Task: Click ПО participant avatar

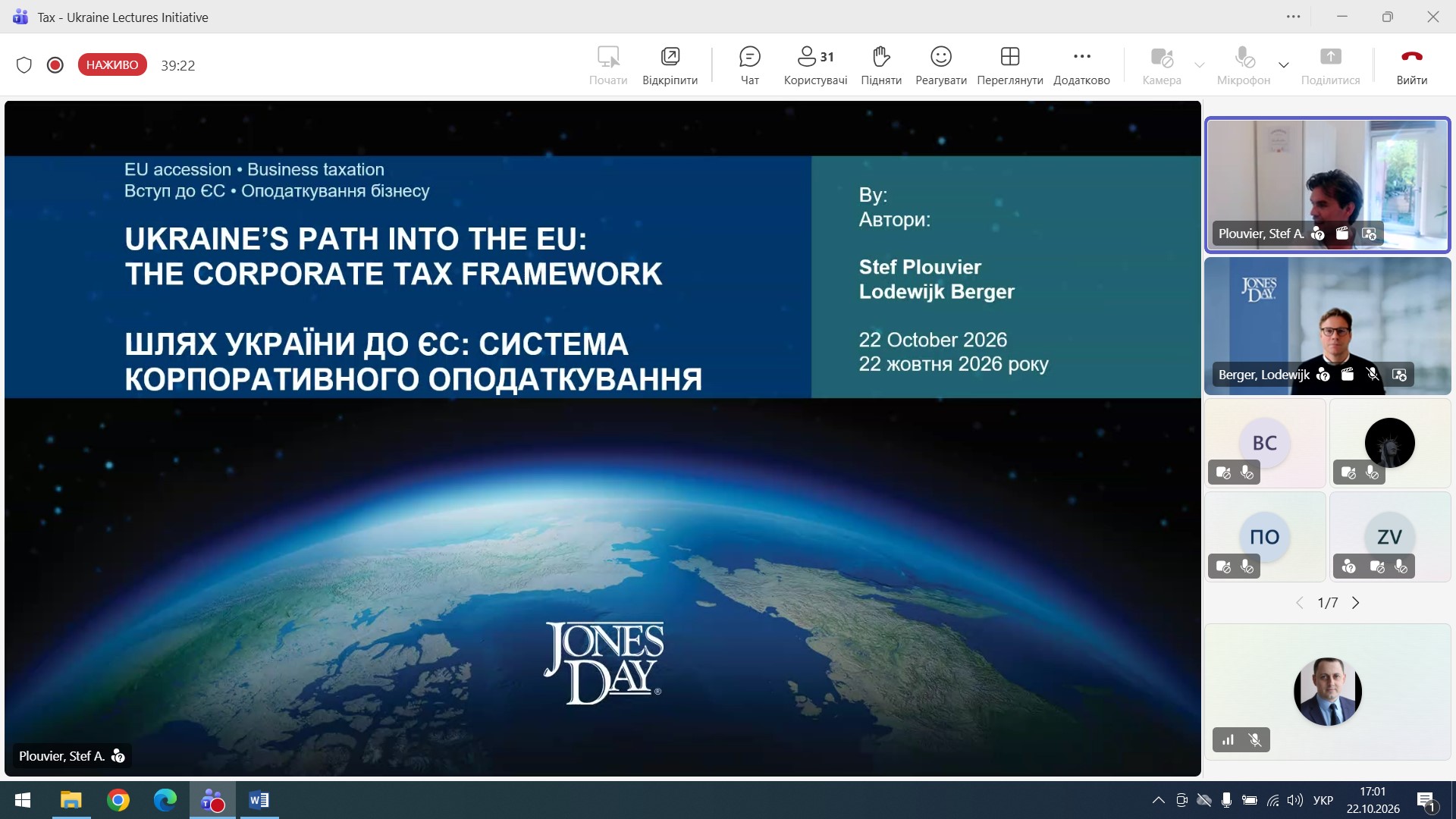Action: (x=1264, y=537)
